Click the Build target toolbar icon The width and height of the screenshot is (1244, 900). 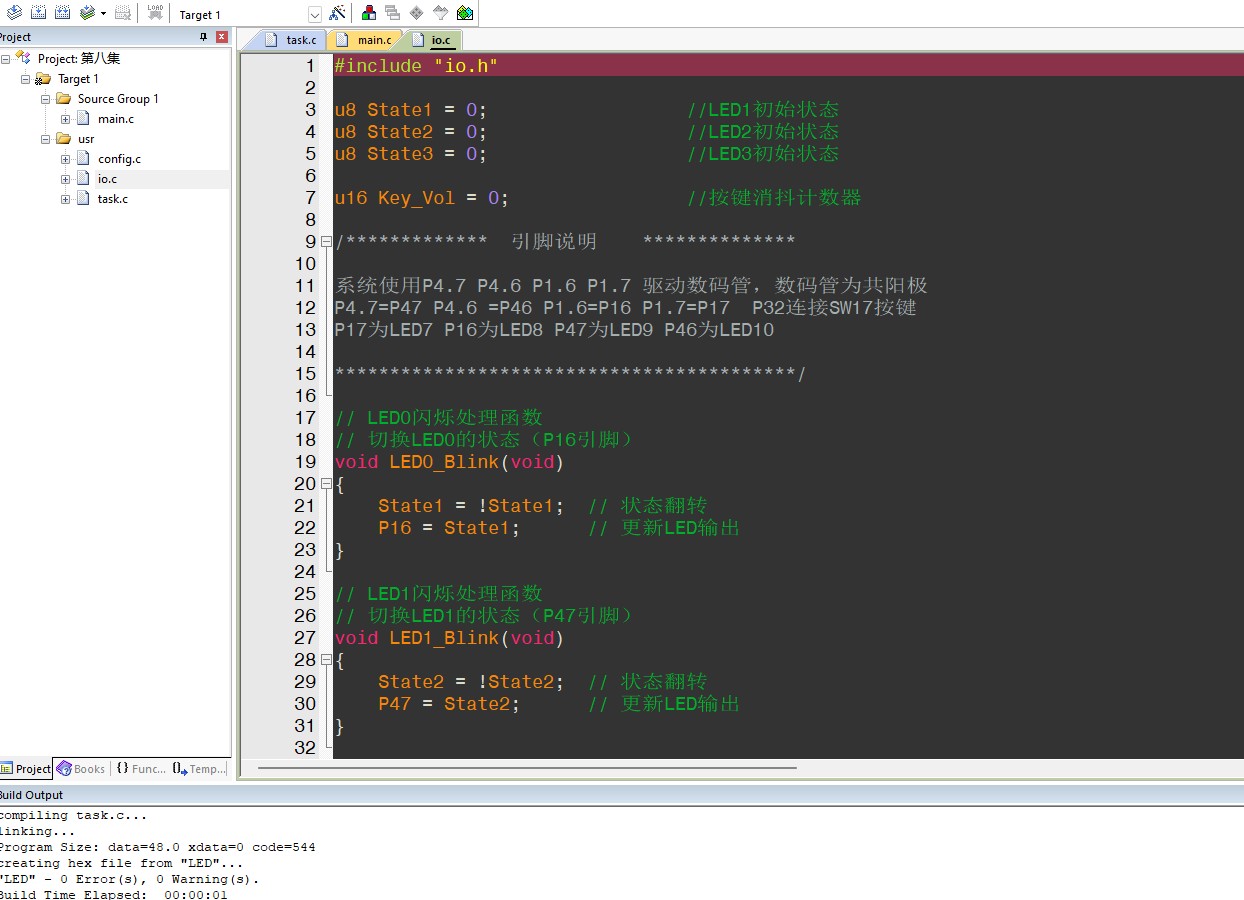pos(38,13)
